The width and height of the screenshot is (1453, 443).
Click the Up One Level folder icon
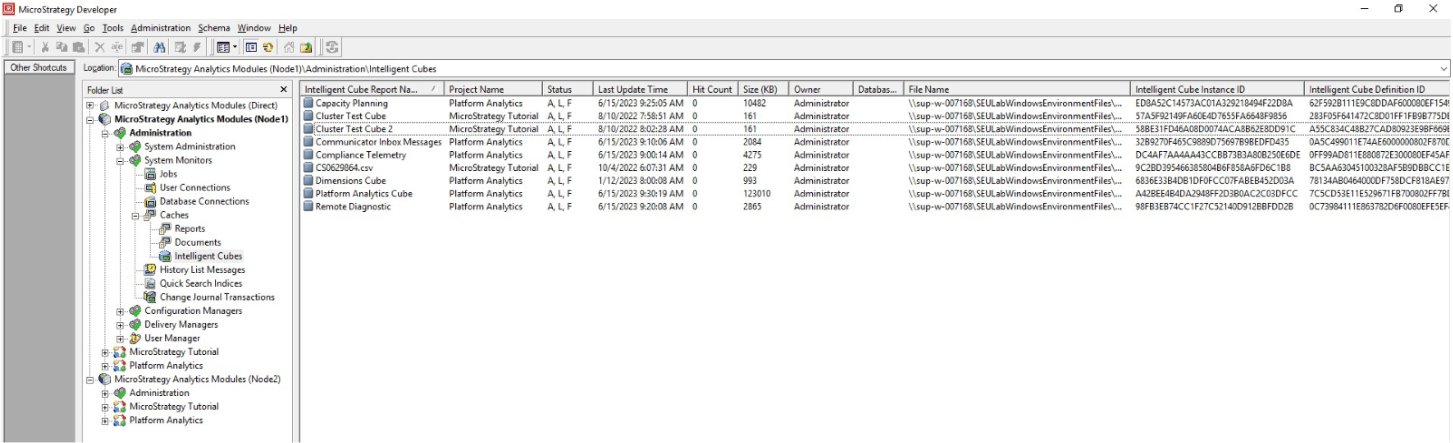tap(306, 47)
